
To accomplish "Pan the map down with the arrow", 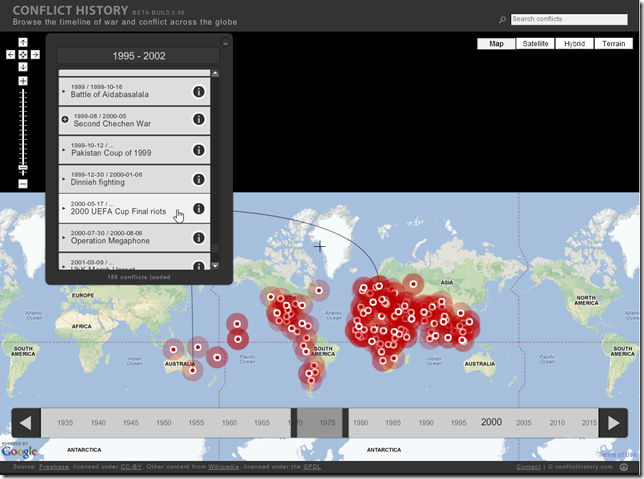I will point(23,67).
